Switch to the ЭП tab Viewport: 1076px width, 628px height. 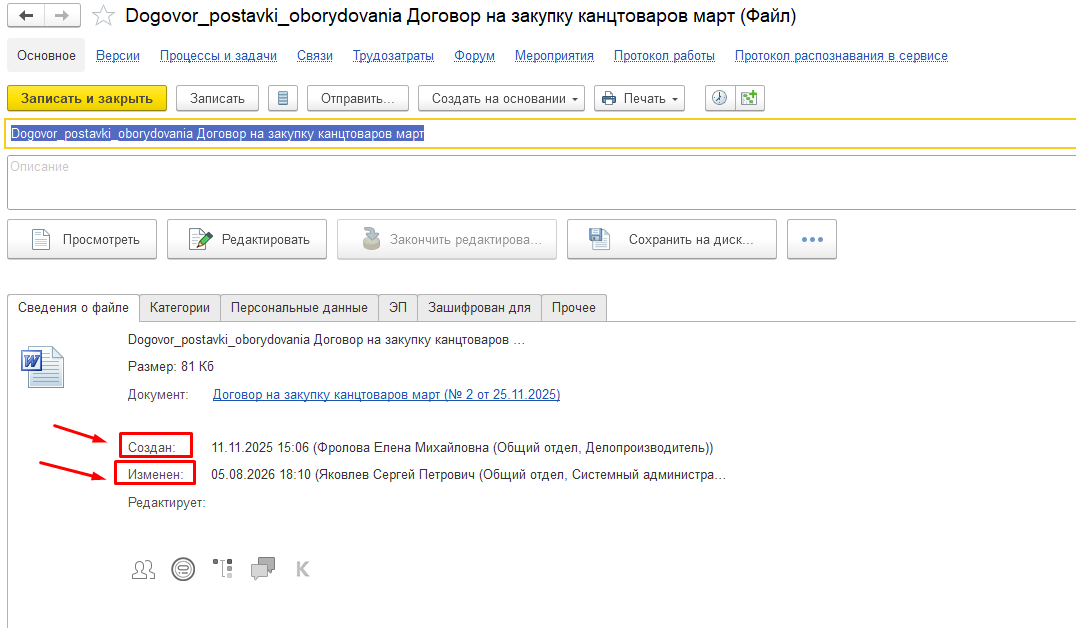398,307
